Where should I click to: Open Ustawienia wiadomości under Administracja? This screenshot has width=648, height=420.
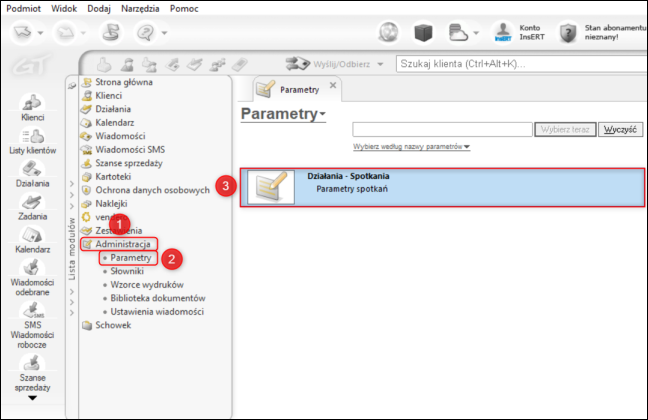coord(157,312)
